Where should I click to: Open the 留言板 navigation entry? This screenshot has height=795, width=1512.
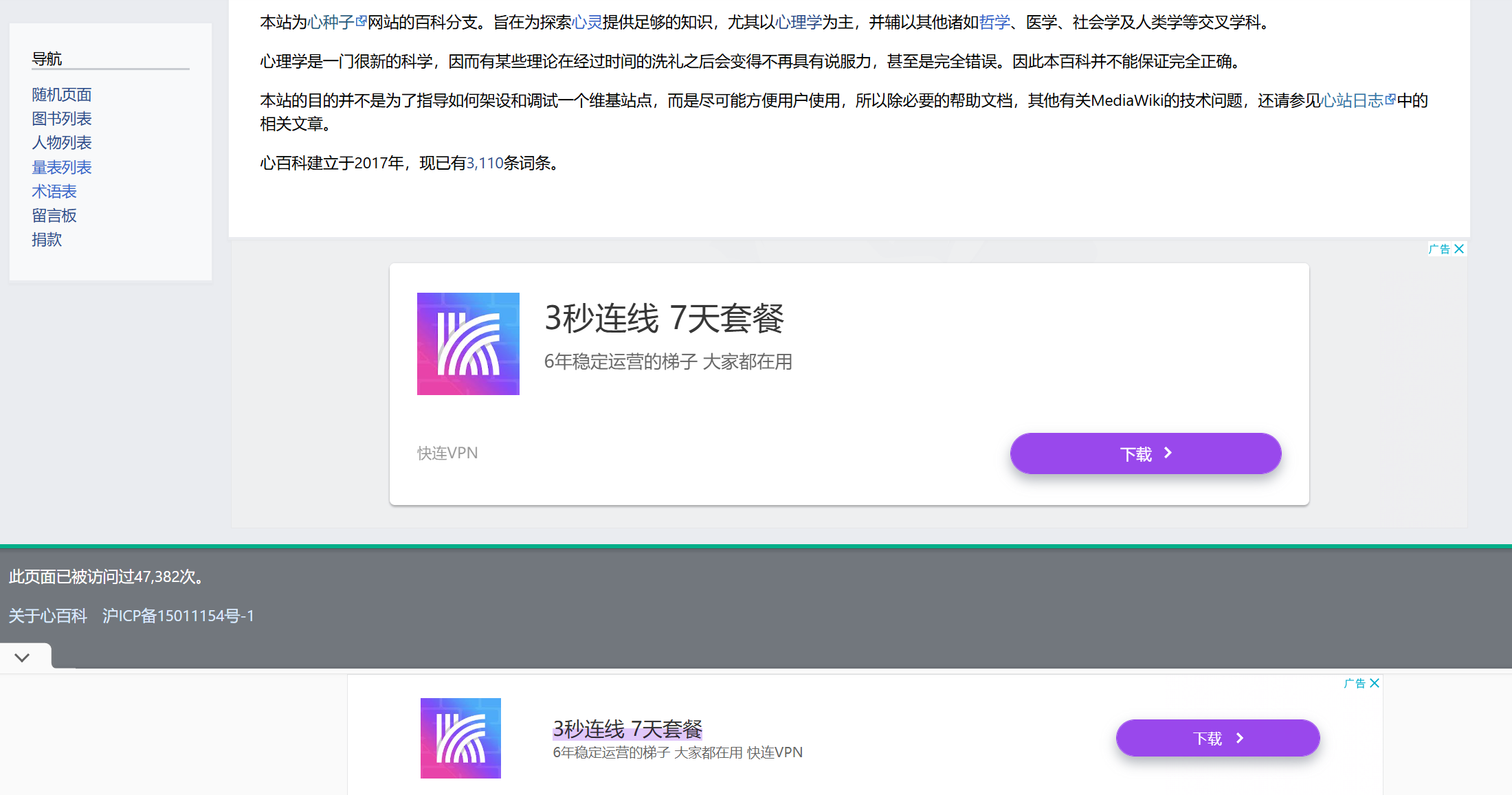[x=54, y=215]
